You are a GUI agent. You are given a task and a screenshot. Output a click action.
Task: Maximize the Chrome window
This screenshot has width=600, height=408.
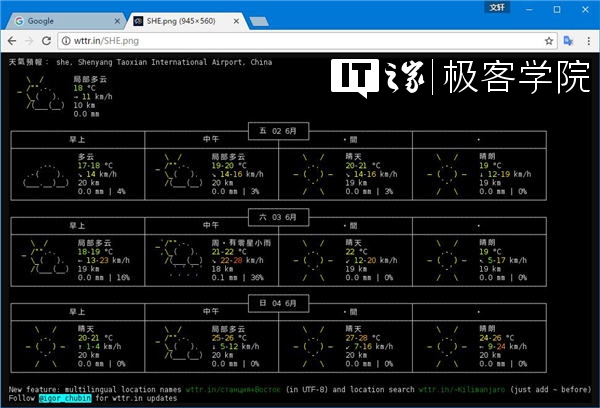(557, 10)
